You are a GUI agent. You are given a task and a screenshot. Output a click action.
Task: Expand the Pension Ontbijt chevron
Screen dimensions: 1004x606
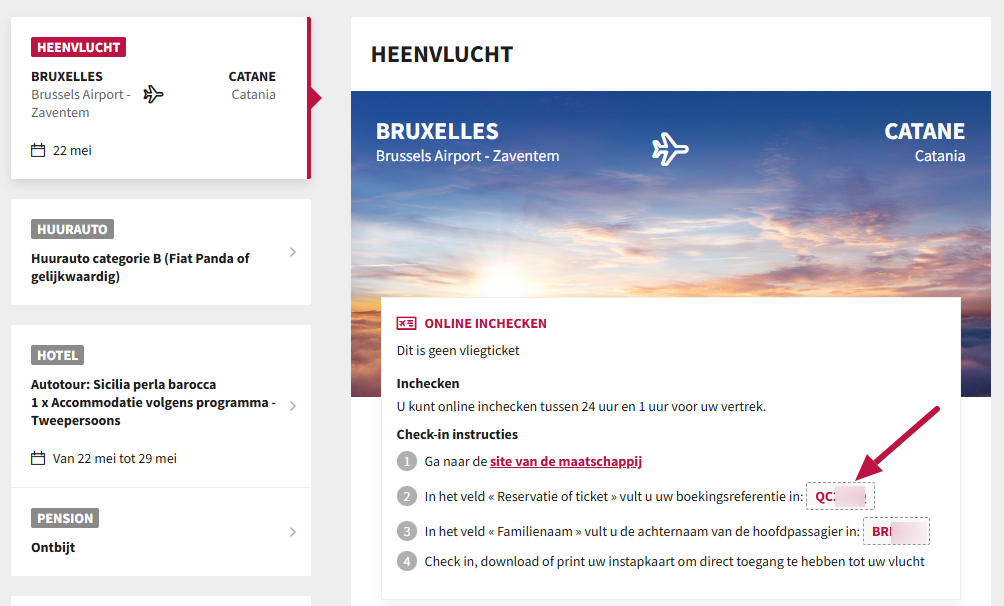coord(293,532)
